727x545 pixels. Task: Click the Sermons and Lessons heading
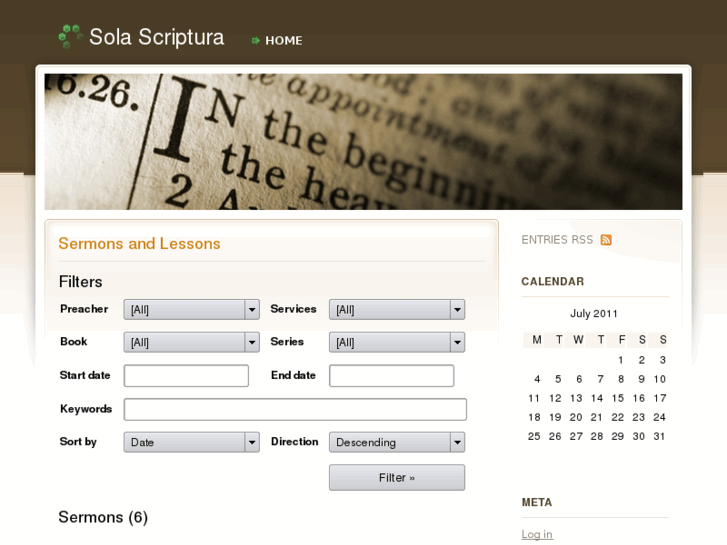(139, 244)
